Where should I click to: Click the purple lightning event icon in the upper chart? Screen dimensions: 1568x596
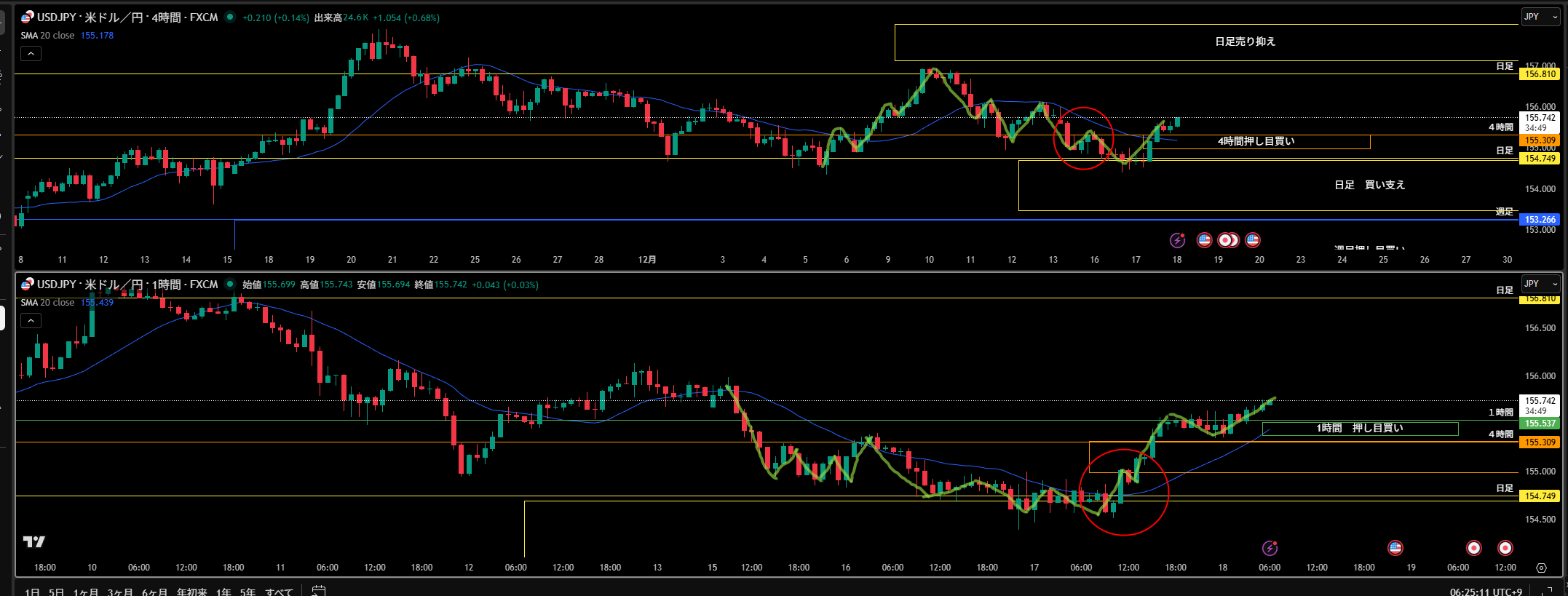[1177, 240]
